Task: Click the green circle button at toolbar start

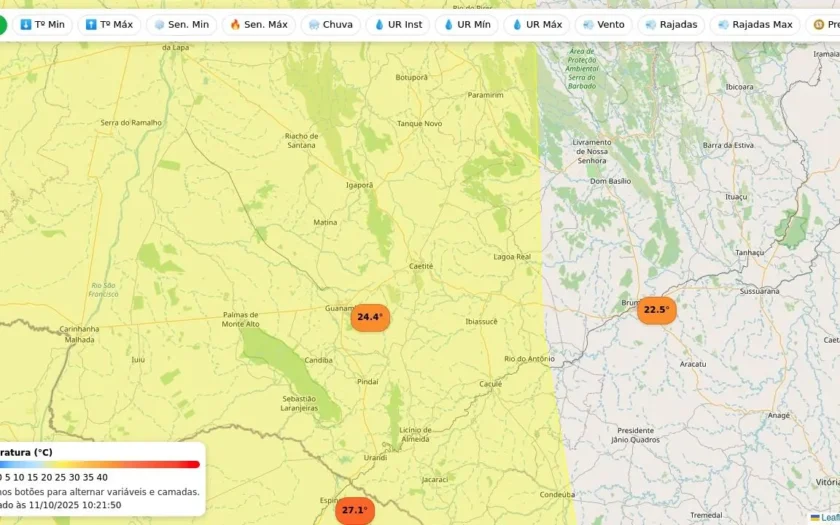Action: [x=2, y=25]
